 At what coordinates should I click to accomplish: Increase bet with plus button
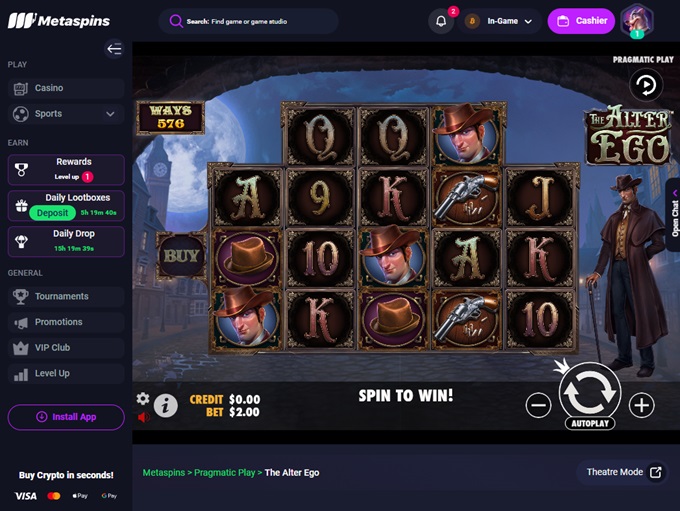(641, 406)
